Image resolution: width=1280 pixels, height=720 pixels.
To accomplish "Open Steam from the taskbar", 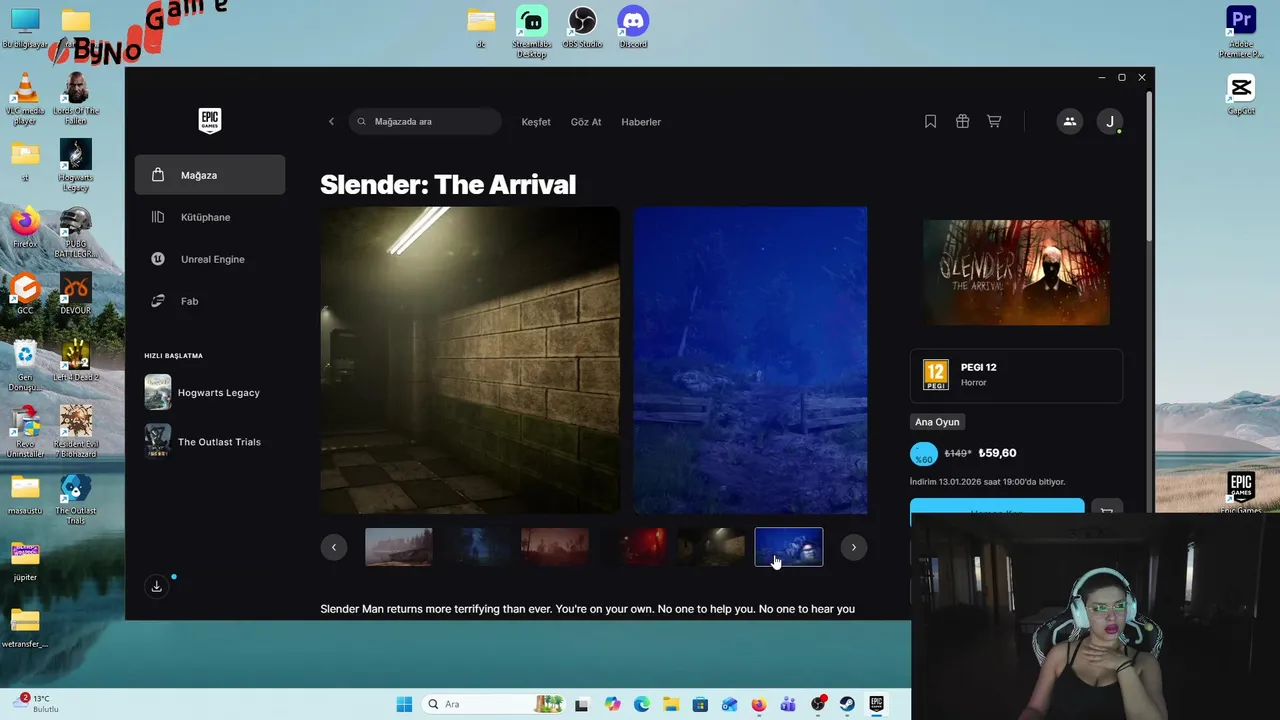I will [847, 704].
